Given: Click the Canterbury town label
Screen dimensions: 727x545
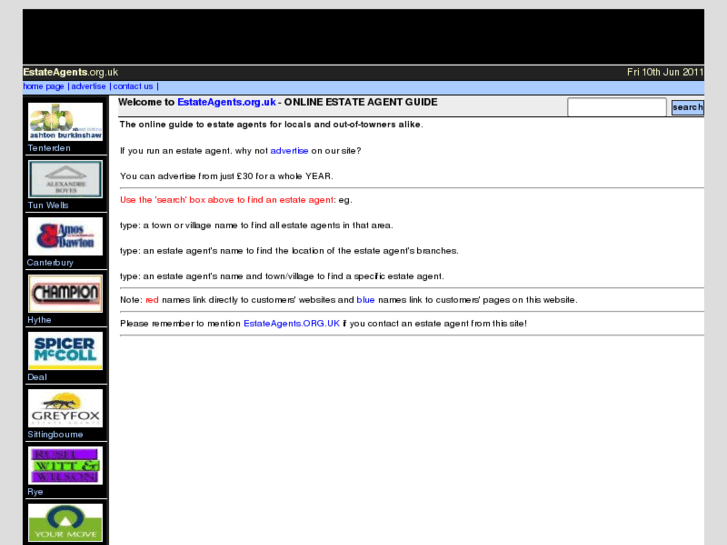Looking at the screenshot, I should tap(50, 263).
